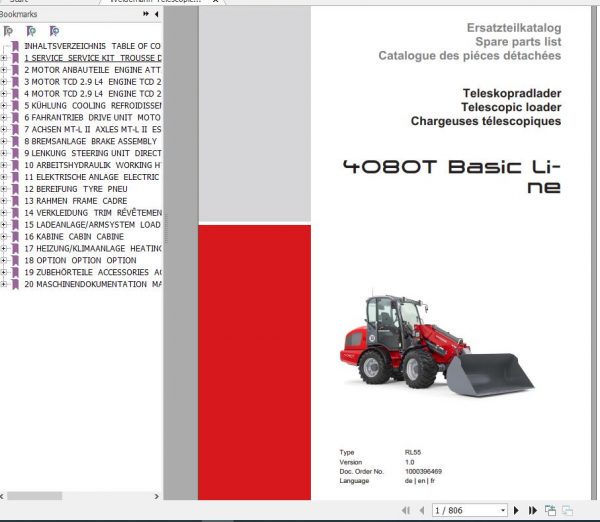Click the Bookmarks panel title
Viewport: 600px width, 522px height.
(x=18, y=14)
